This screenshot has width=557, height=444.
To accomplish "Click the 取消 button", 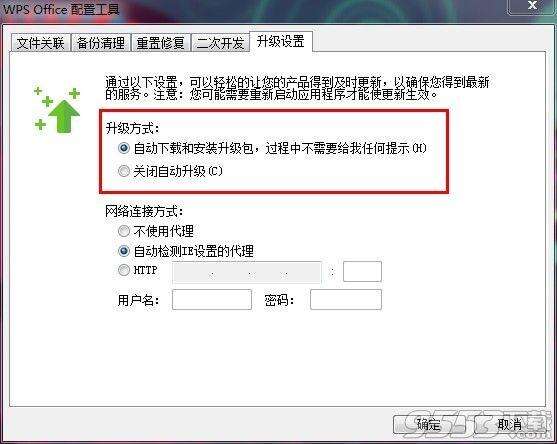I will click(509, 424).
